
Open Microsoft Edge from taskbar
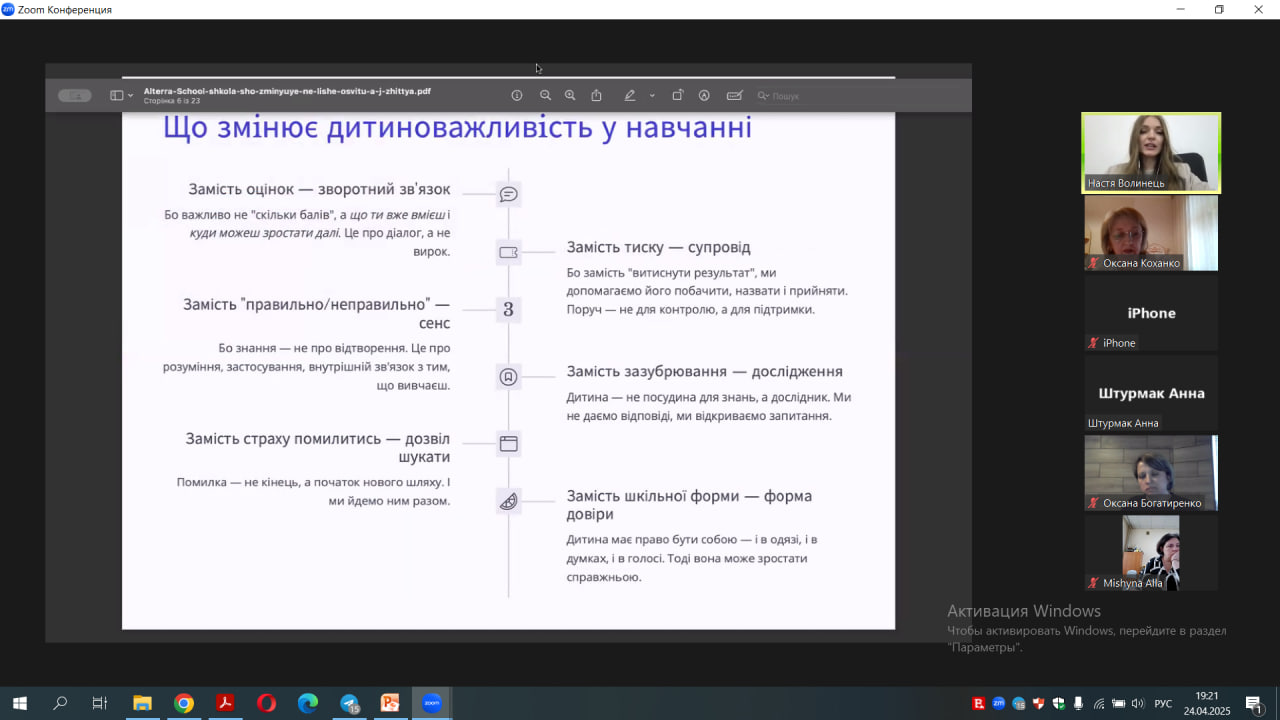tap(308, 703)
